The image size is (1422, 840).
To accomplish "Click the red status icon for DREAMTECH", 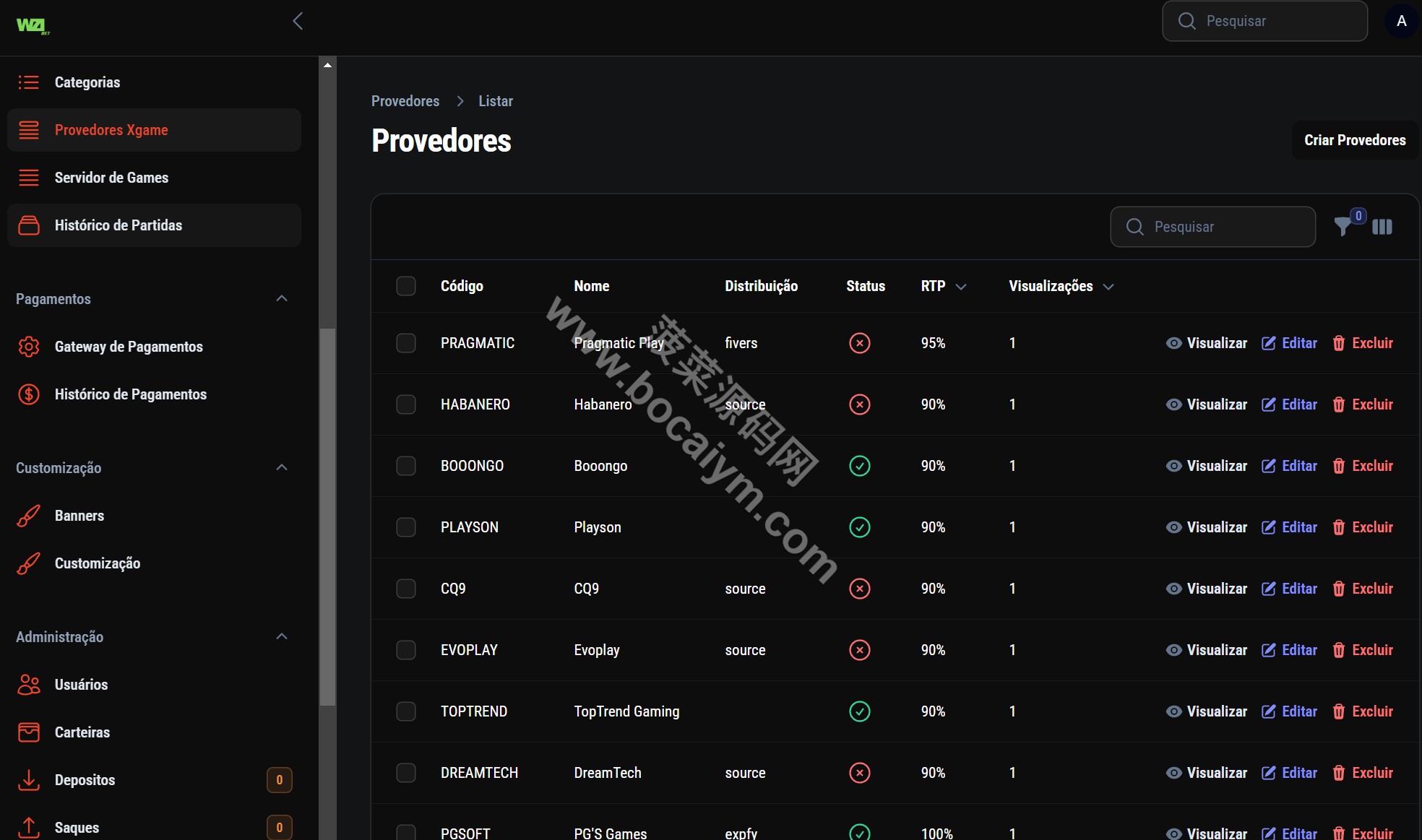I will coord(859,773).
